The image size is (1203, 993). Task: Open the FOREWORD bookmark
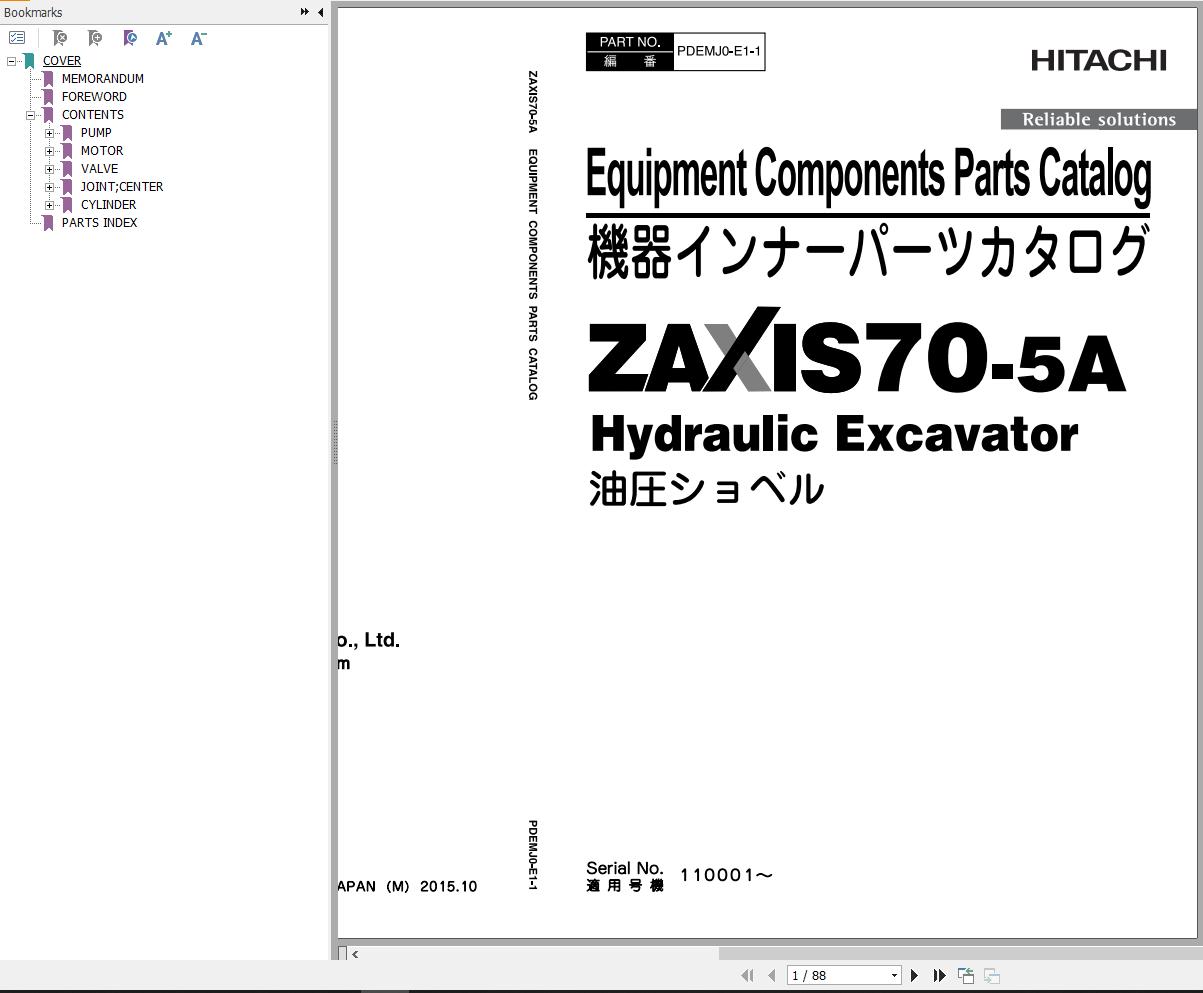(x=94, y=97)
